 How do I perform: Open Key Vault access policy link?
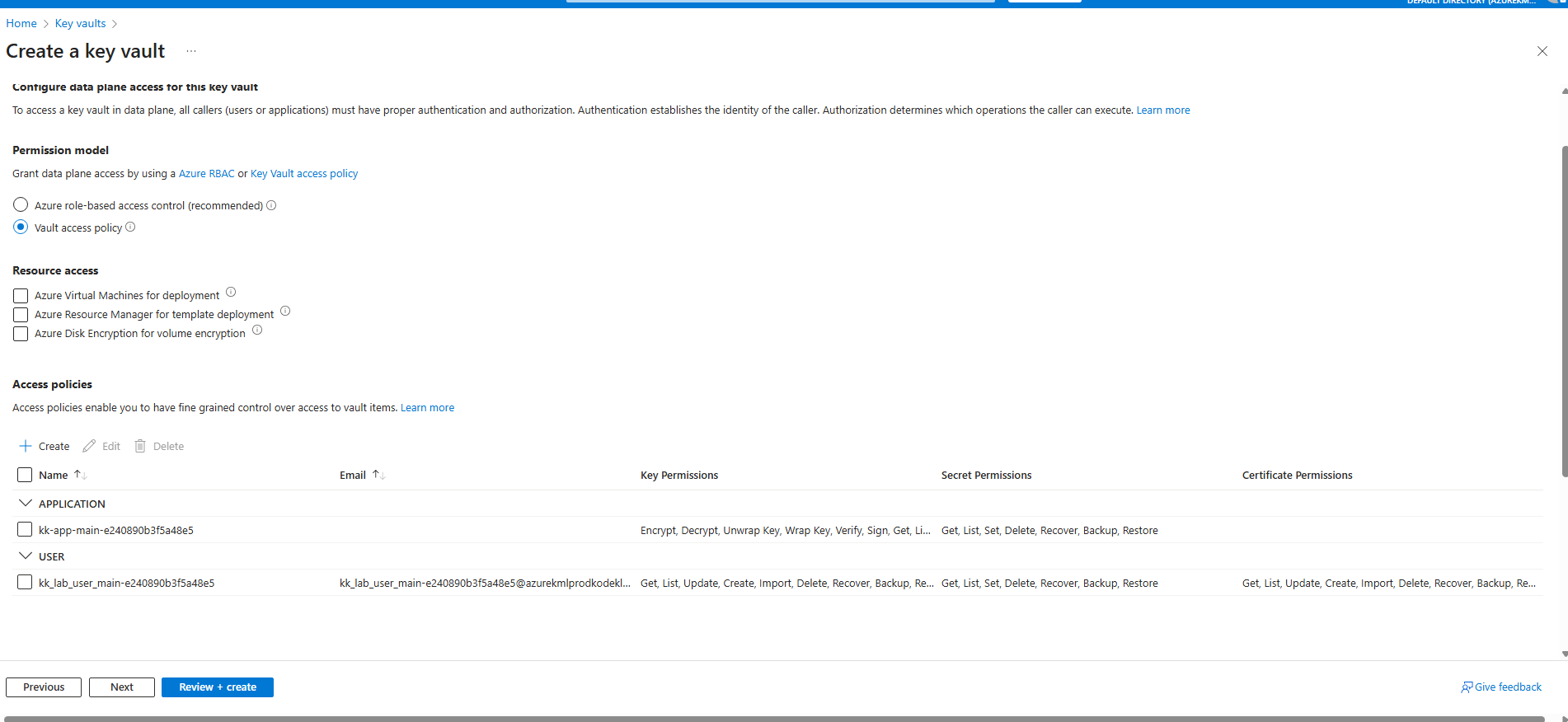click(x=304, y=173)
